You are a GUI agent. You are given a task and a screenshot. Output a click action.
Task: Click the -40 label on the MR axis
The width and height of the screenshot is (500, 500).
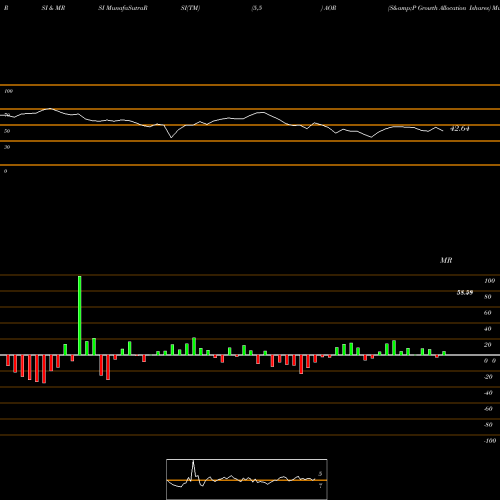pos(488,393)
